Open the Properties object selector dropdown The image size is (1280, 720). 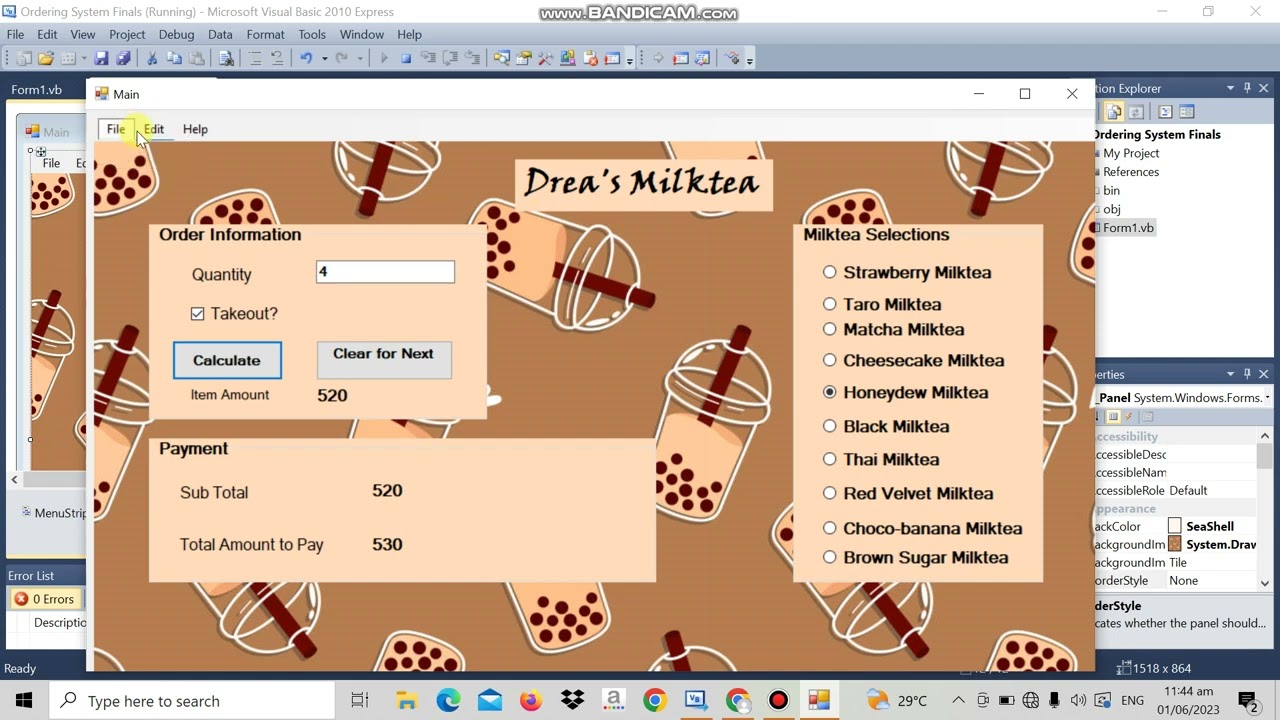coord(1267,398)
